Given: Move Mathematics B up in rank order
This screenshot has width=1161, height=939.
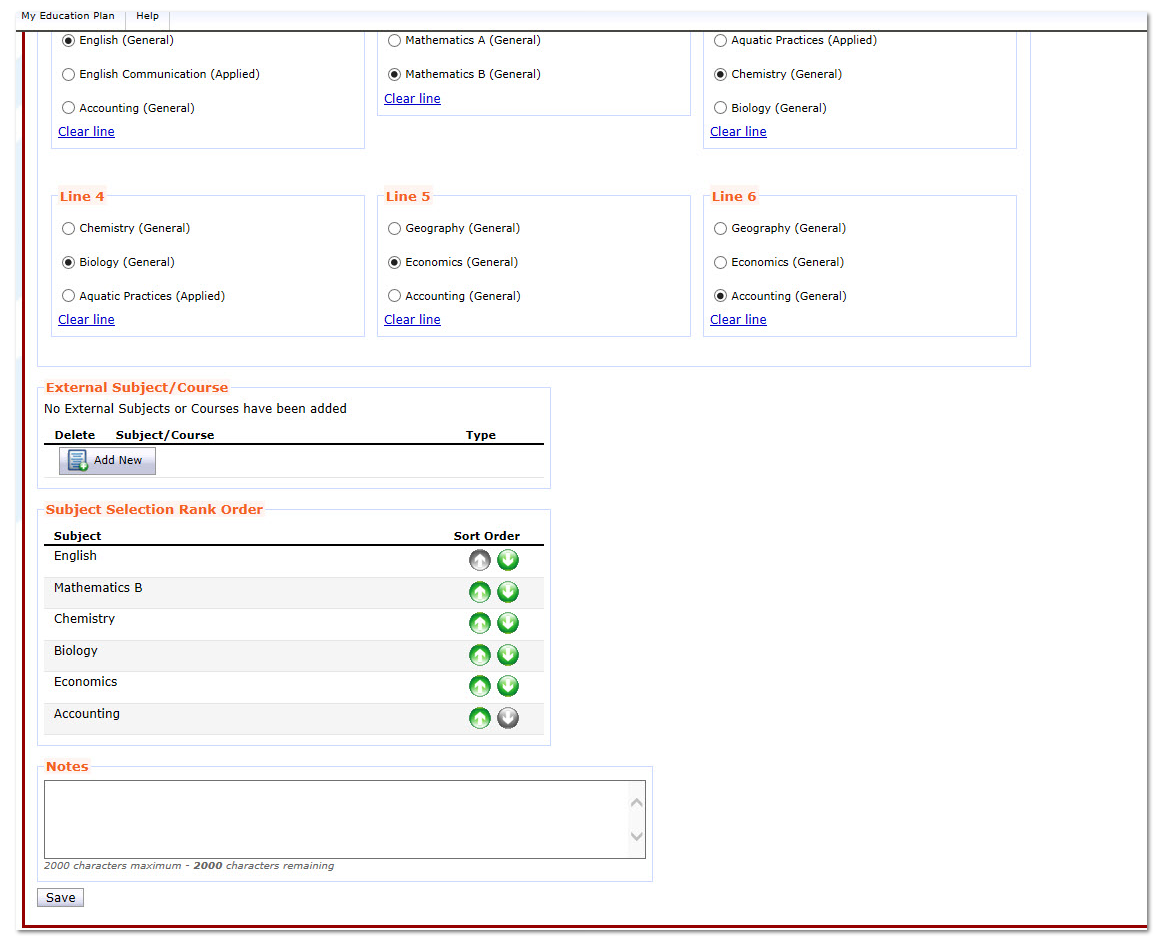Looking at the screenshot, I should [480, 592].
